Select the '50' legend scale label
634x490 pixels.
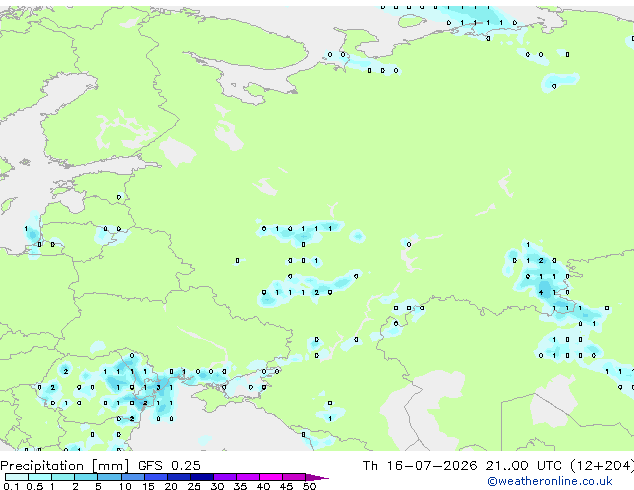pos(309,486)
